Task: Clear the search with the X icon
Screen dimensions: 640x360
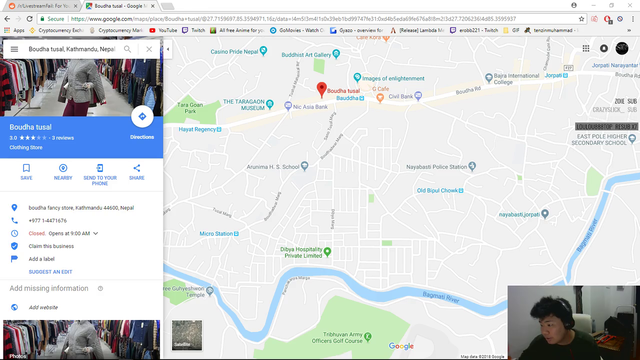Action: point(149,49)
